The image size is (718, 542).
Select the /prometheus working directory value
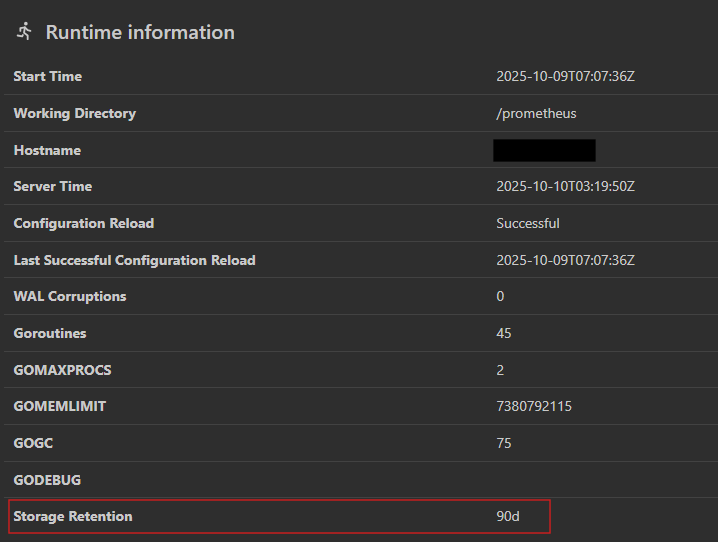coord(536,114)
